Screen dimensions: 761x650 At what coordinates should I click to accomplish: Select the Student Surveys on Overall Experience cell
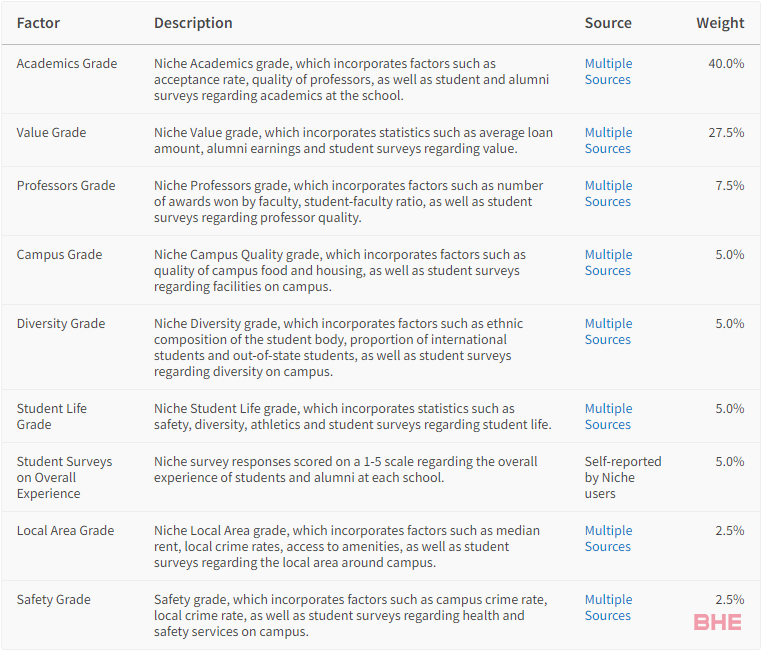click(x=64, y=477)
